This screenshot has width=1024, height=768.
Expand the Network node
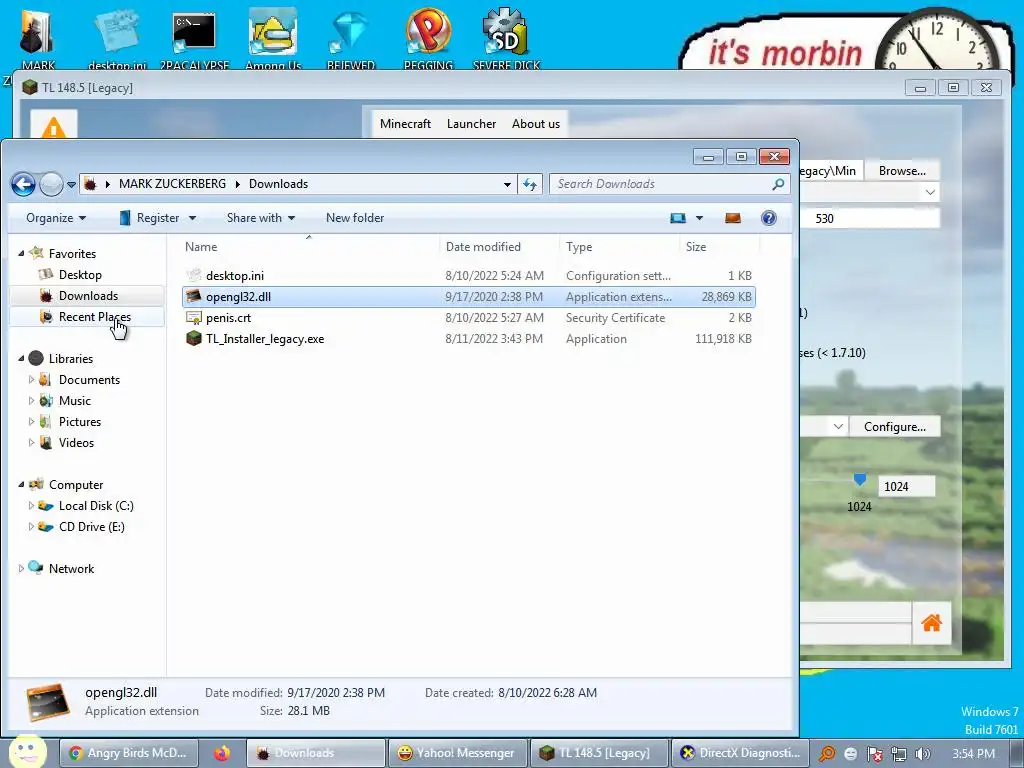click(x=21, y=569)
